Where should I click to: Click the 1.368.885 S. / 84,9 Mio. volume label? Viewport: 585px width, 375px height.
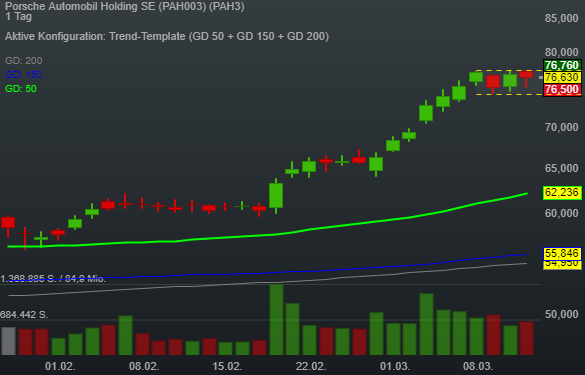point(53,279)
